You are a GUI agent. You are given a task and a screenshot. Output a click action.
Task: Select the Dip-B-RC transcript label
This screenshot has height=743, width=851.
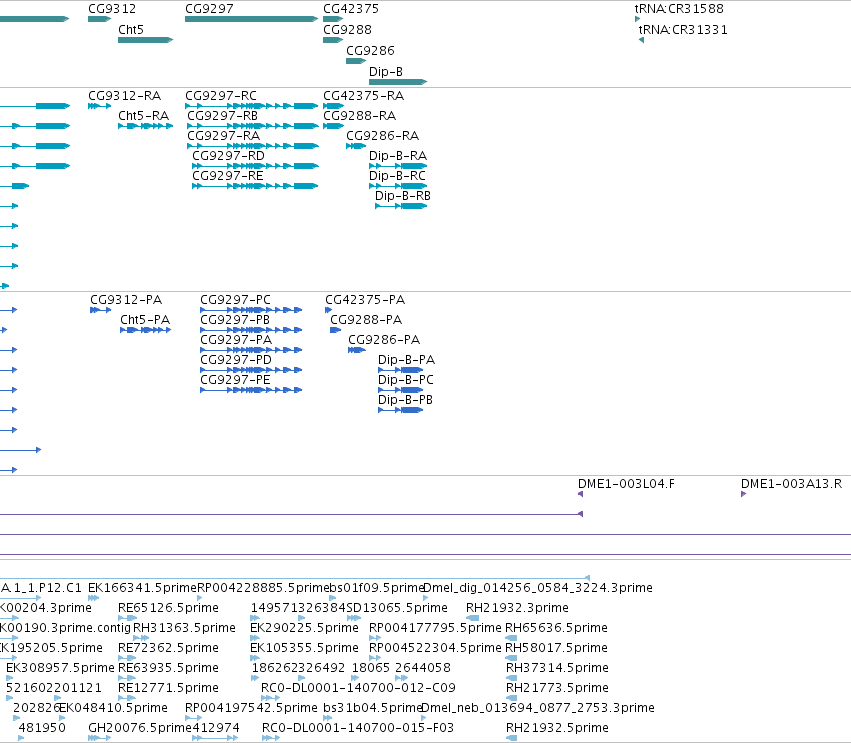click(x=397, y=176)
